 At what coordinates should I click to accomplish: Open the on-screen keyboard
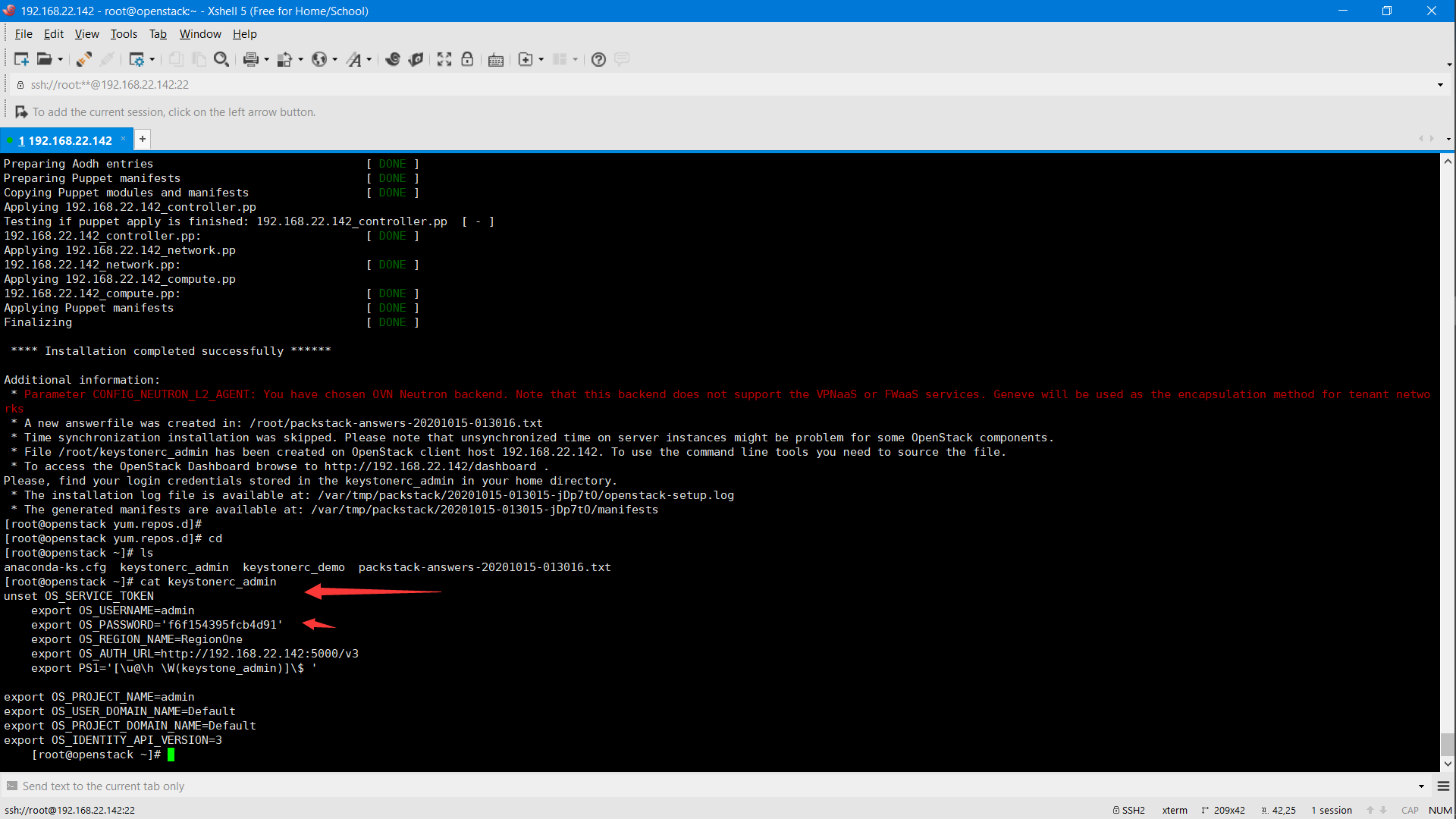(496, 59)
